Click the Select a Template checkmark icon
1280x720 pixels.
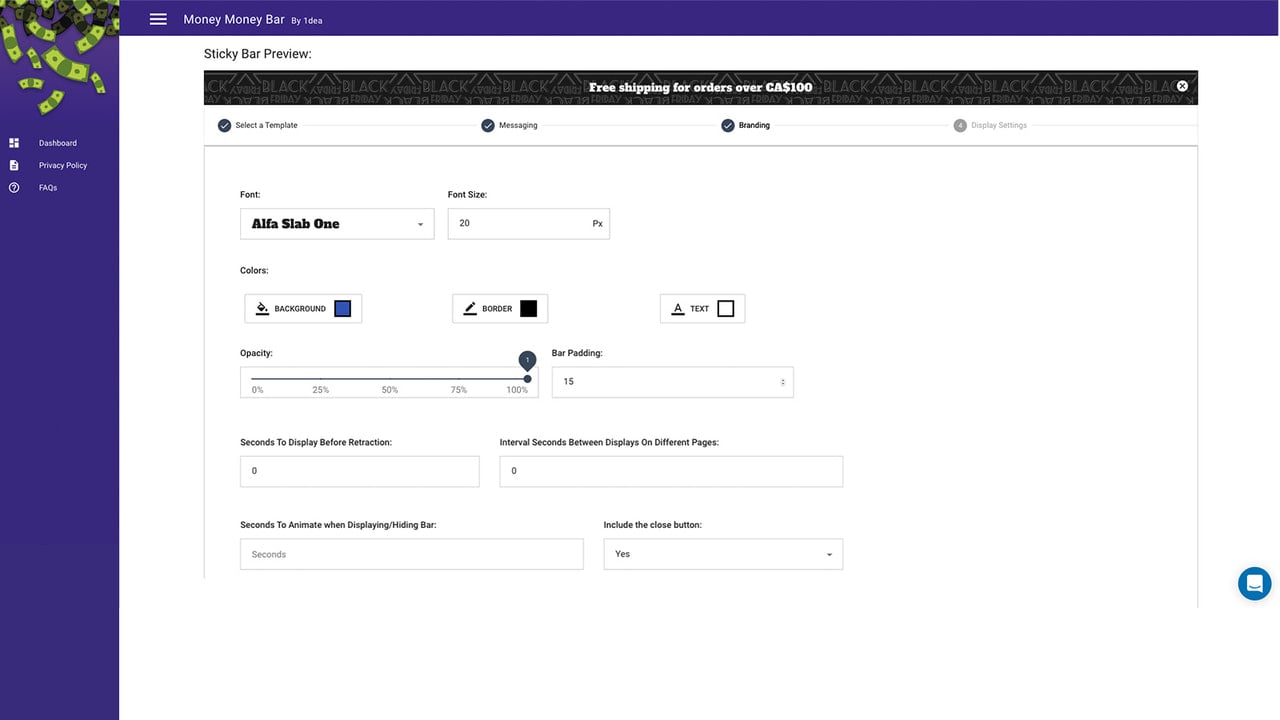224,126
